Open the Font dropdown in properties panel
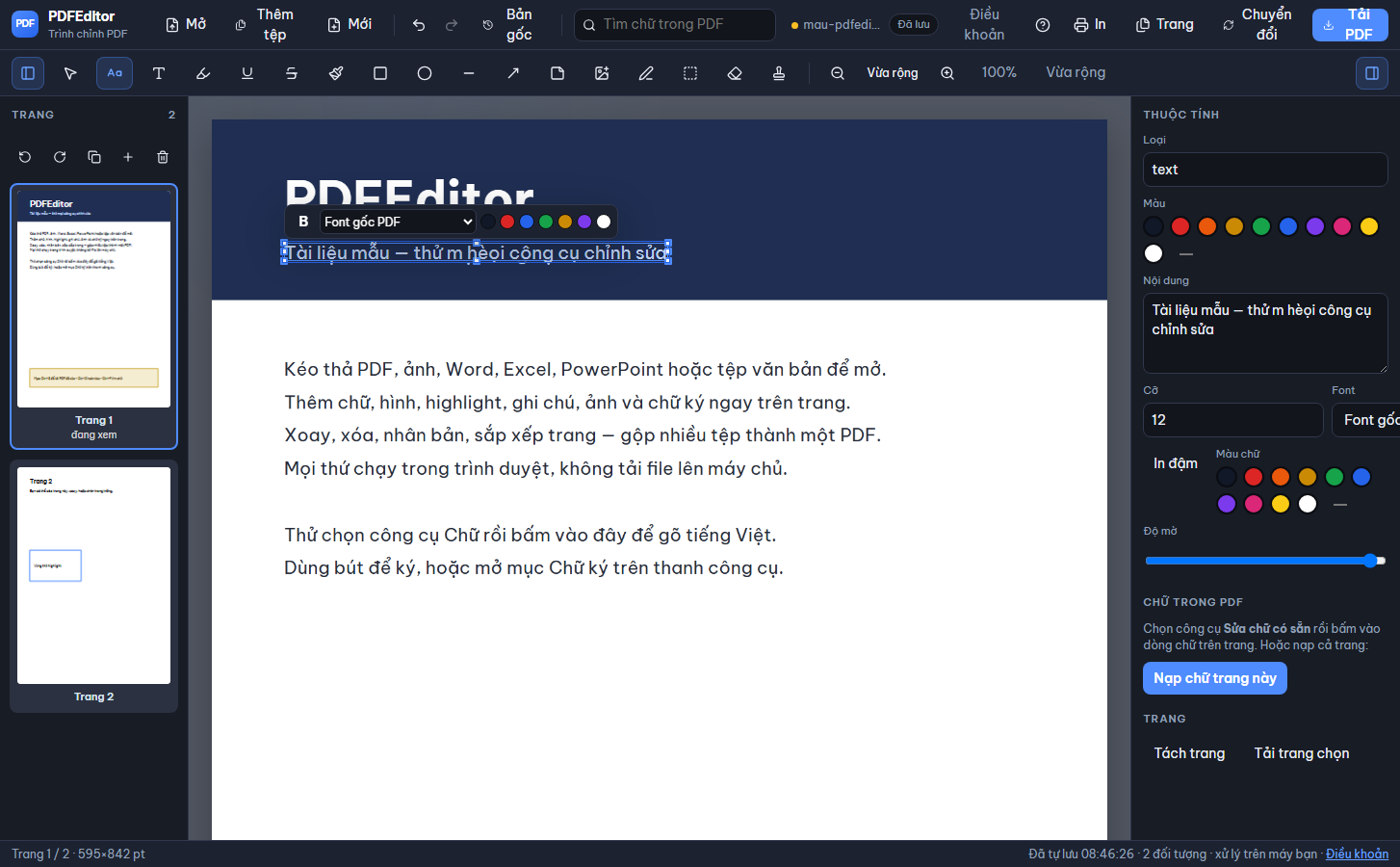The width and height of the screenshot is (1400, 867). point(1366,420)
